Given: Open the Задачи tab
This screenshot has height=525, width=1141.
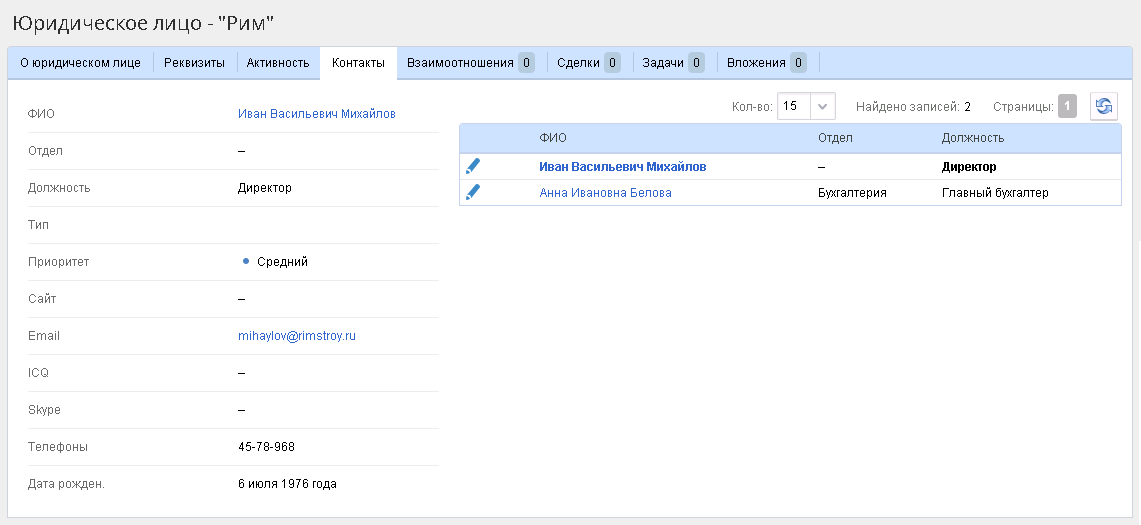Looking at the screenshot, I should coord(672,63).
